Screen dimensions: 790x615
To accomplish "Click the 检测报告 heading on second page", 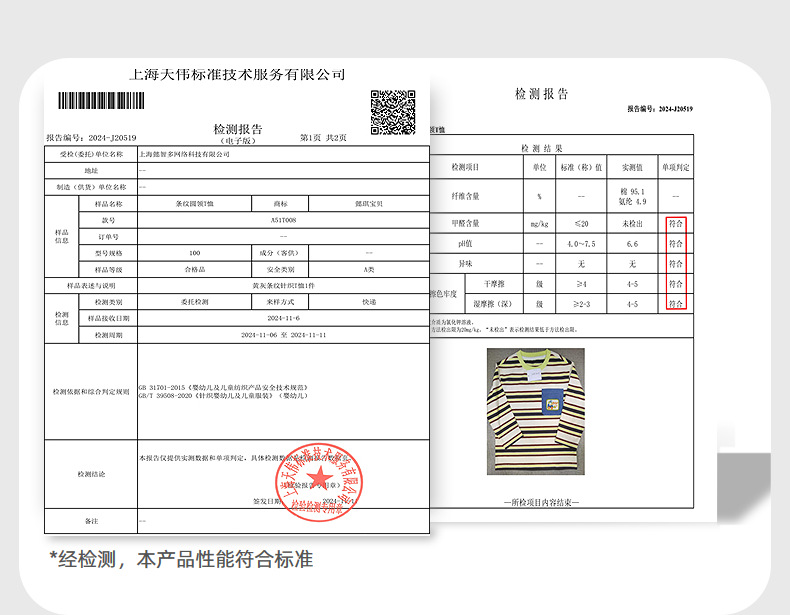I will 542,94.
